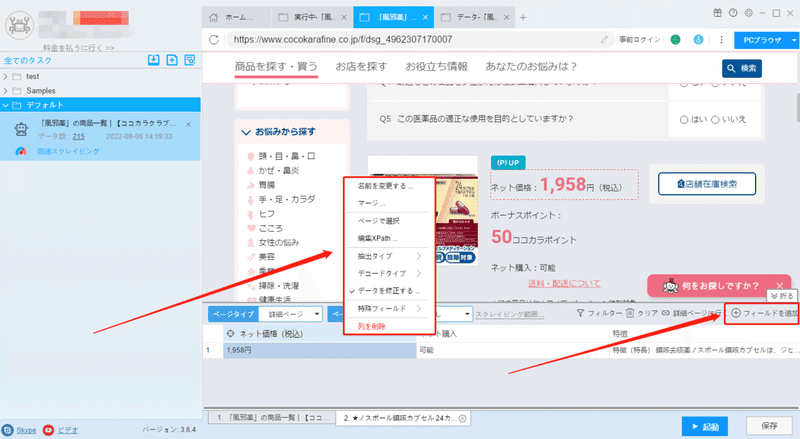Switch to bottom tab 1 「風邪薬」の商品一覧

pos(272,418)
